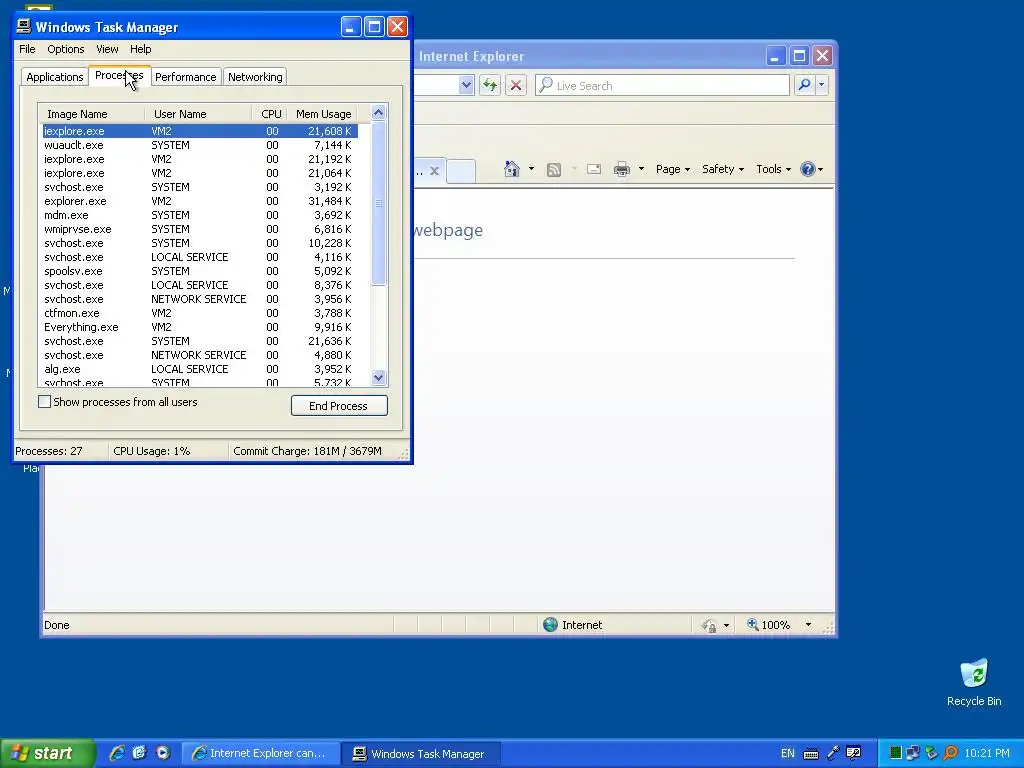Screen dimensions: 1024x768
Task: Click the green CPU usage tray icon
Action: pyautogui.click(x=895, y=753)
